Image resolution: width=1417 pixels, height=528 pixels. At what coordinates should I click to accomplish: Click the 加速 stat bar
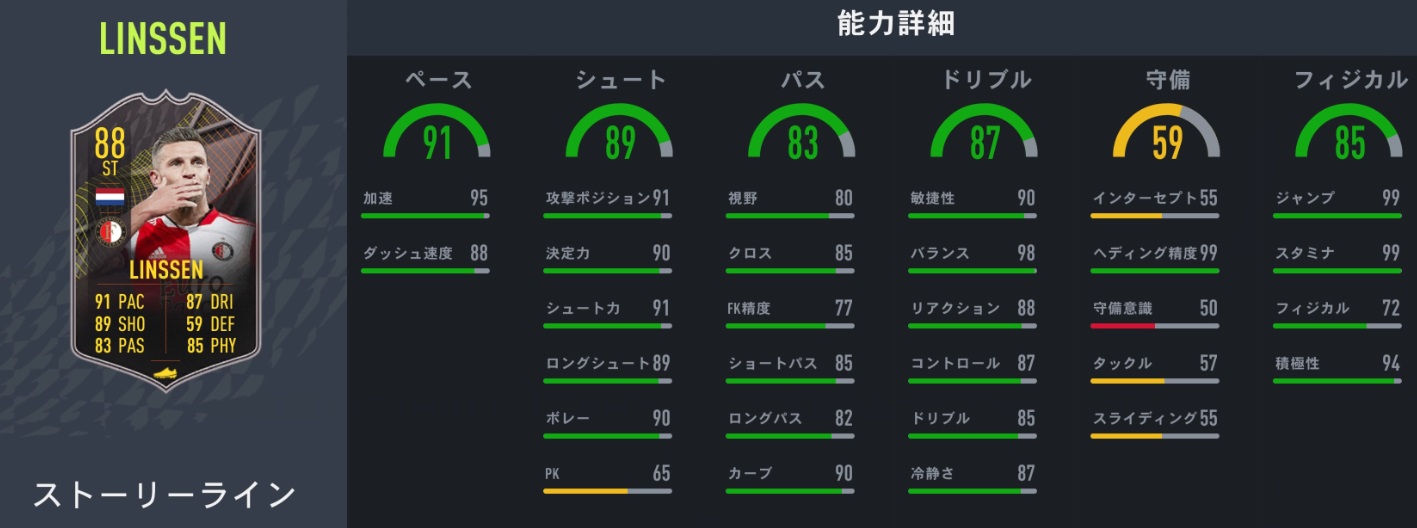click(425, 215)
